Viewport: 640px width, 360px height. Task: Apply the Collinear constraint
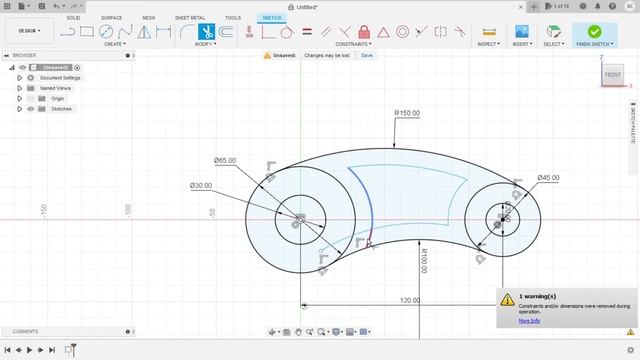click(x=421, y=31)
